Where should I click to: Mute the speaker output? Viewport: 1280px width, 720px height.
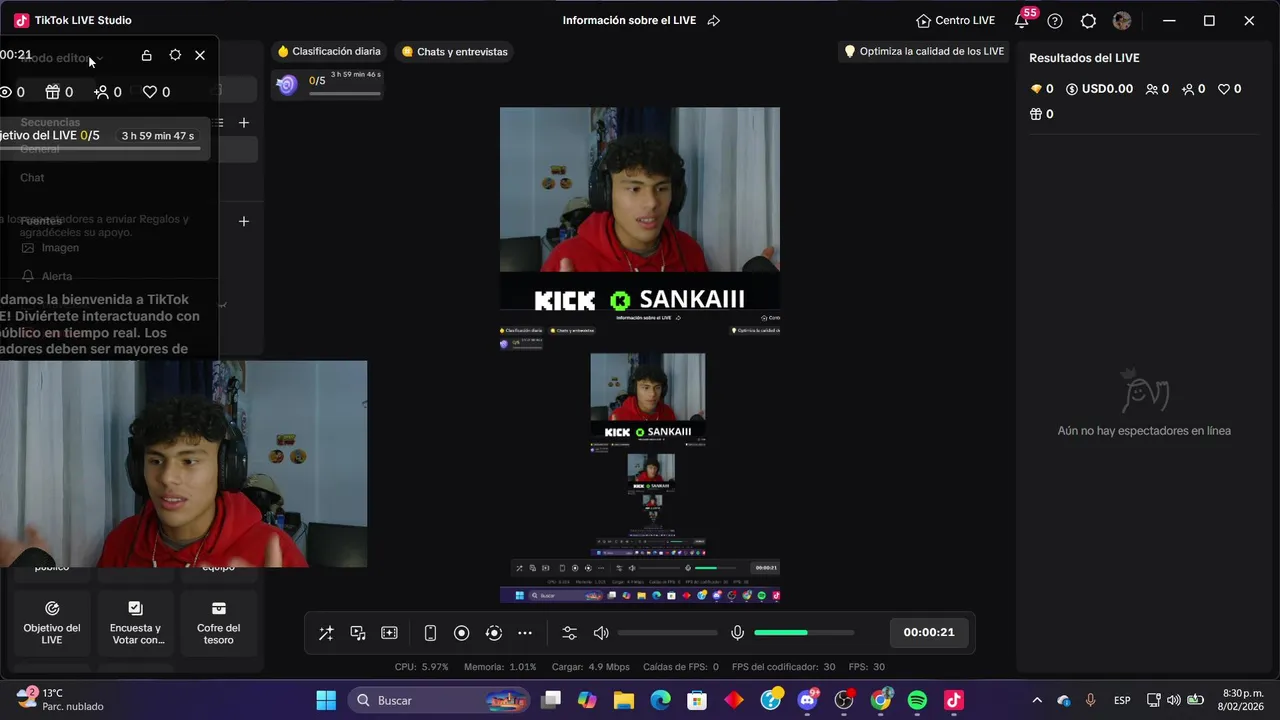[601, 633]
